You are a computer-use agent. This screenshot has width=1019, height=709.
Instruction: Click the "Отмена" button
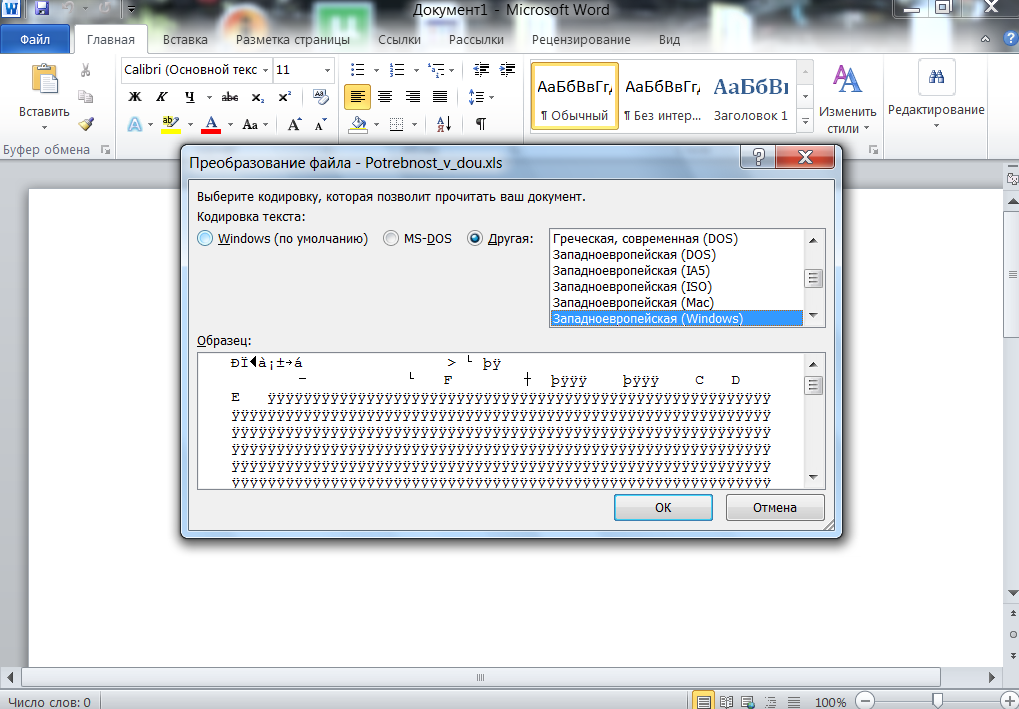pos(775,507)
